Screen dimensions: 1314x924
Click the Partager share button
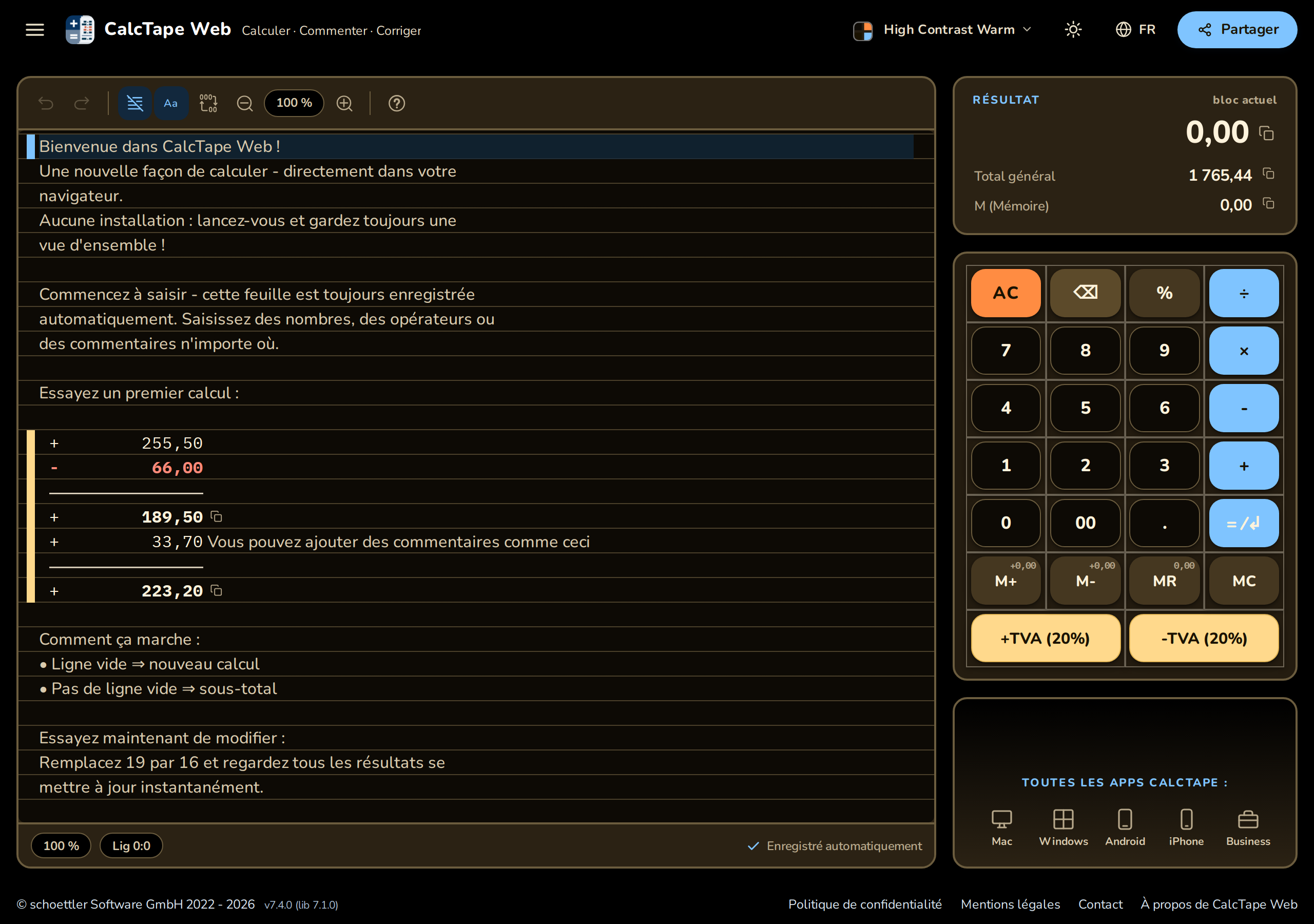[1236, 30]
